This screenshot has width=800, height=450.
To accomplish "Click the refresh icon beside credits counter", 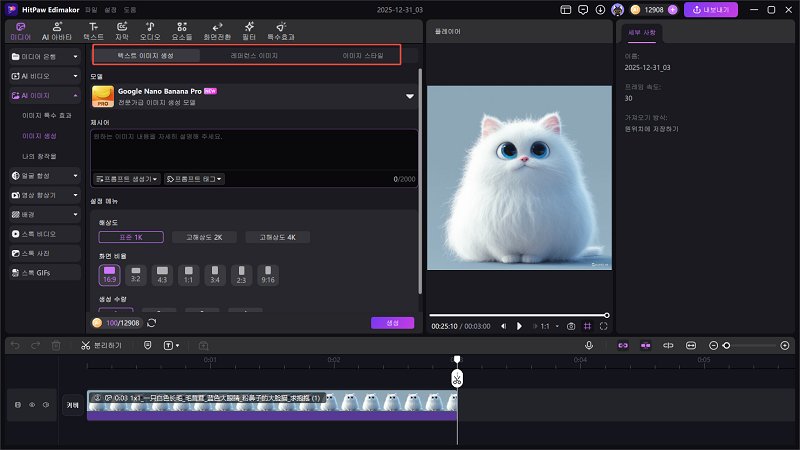I will tap(151, 323).
